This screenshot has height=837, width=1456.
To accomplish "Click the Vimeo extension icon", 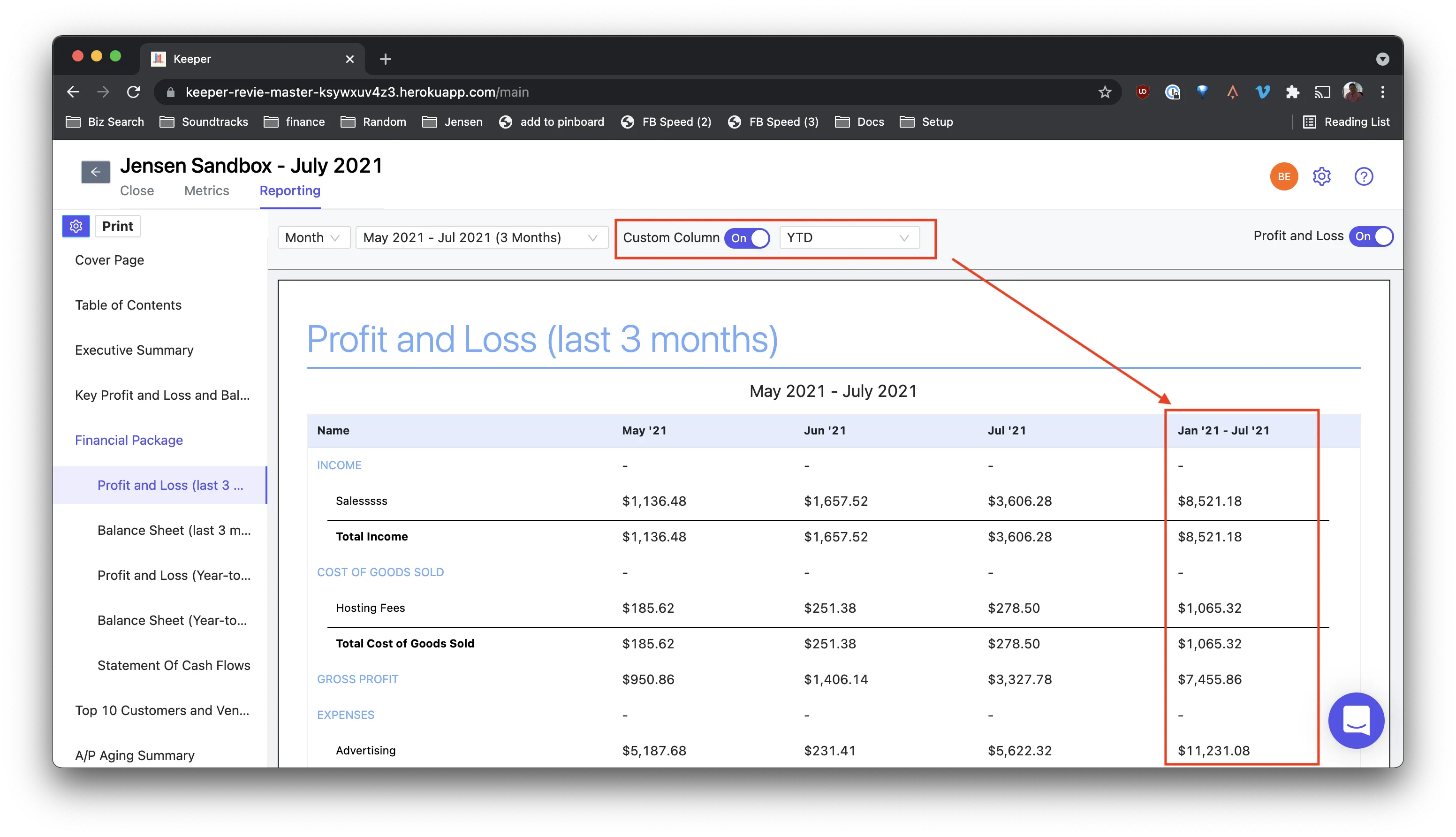I will click(1262, 92).
